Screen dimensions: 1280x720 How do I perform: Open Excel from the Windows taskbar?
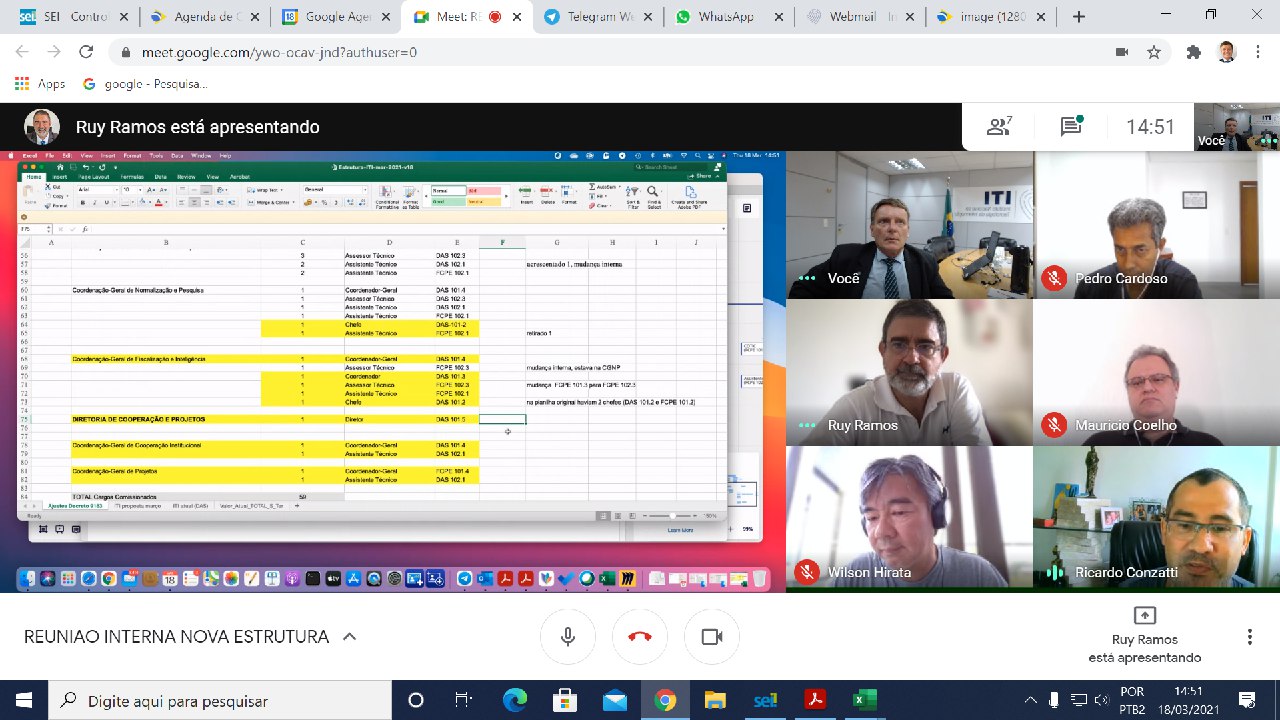point(864,699)
